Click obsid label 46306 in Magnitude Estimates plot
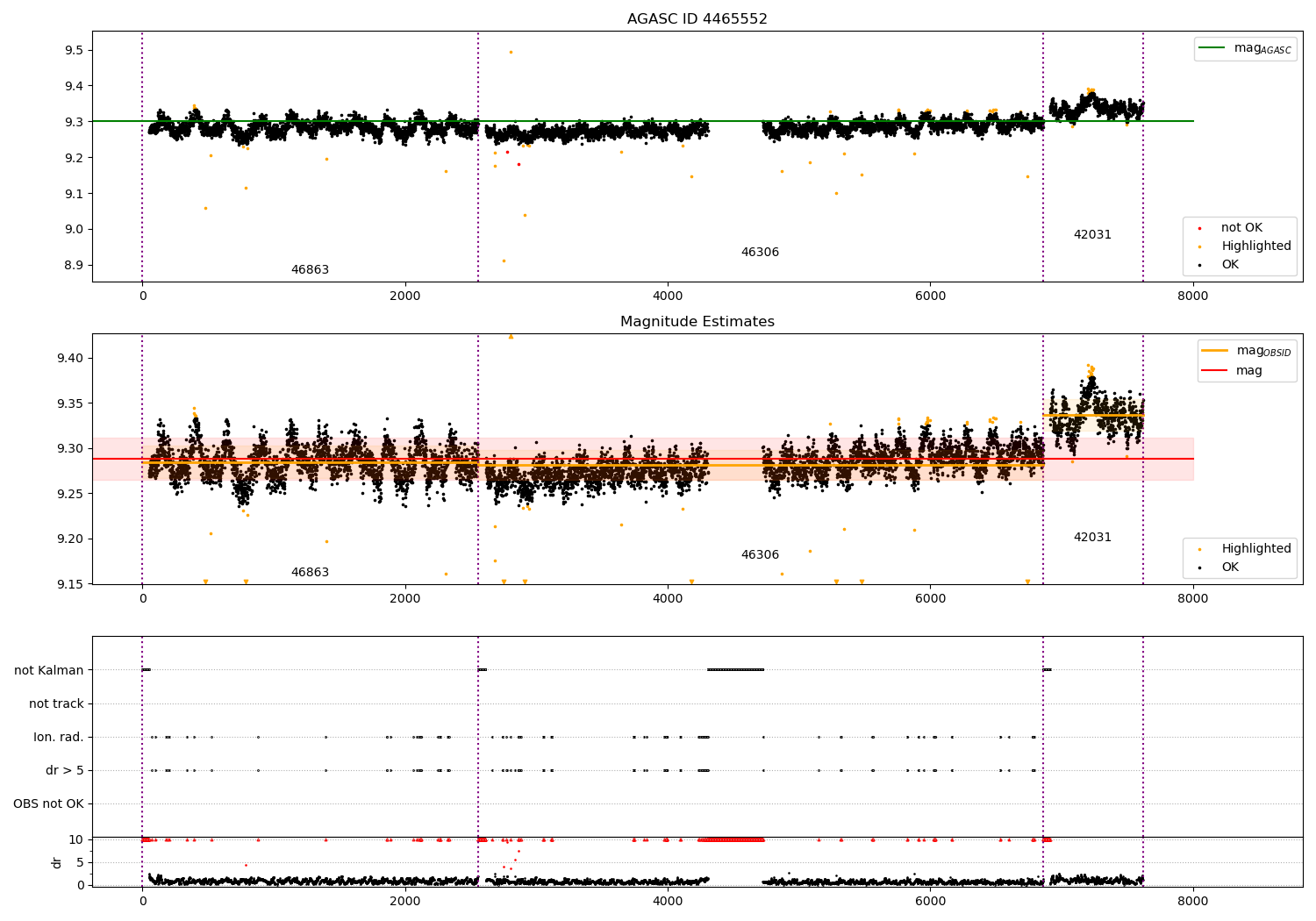Image resolution: width=1316 pixels, height=921 pixels. [x=760, y=555]
